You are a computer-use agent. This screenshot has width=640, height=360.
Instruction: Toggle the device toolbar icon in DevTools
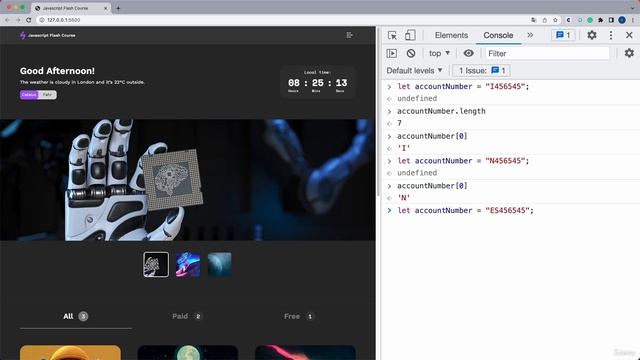tap(410, 35)
